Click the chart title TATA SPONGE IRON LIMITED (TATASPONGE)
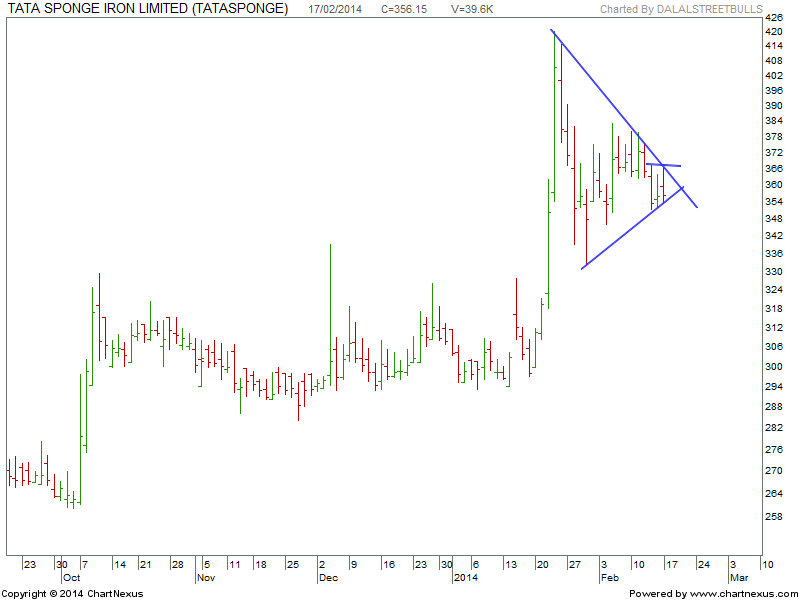 148,9
